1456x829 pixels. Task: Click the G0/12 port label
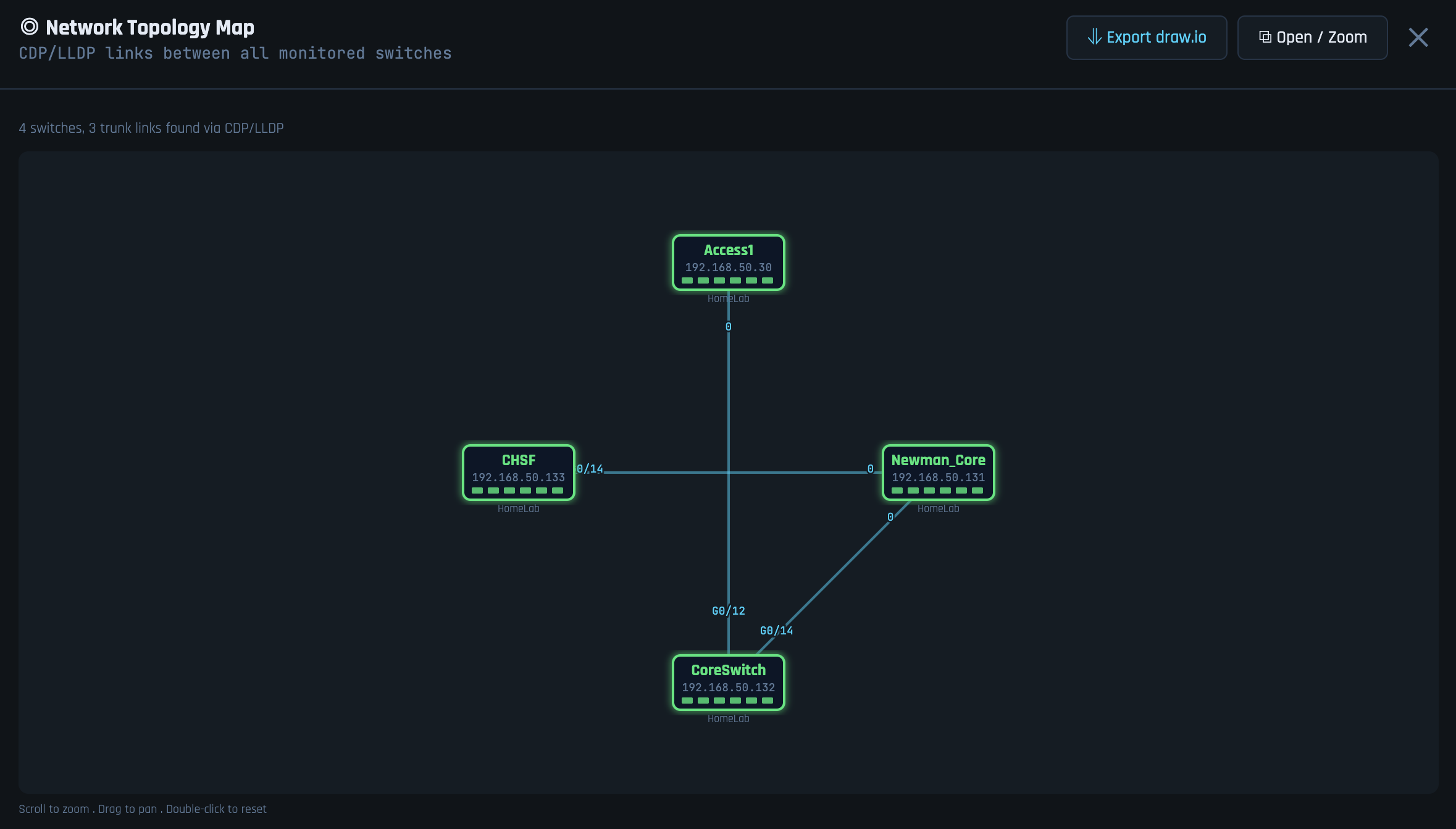tap(728, 611)
